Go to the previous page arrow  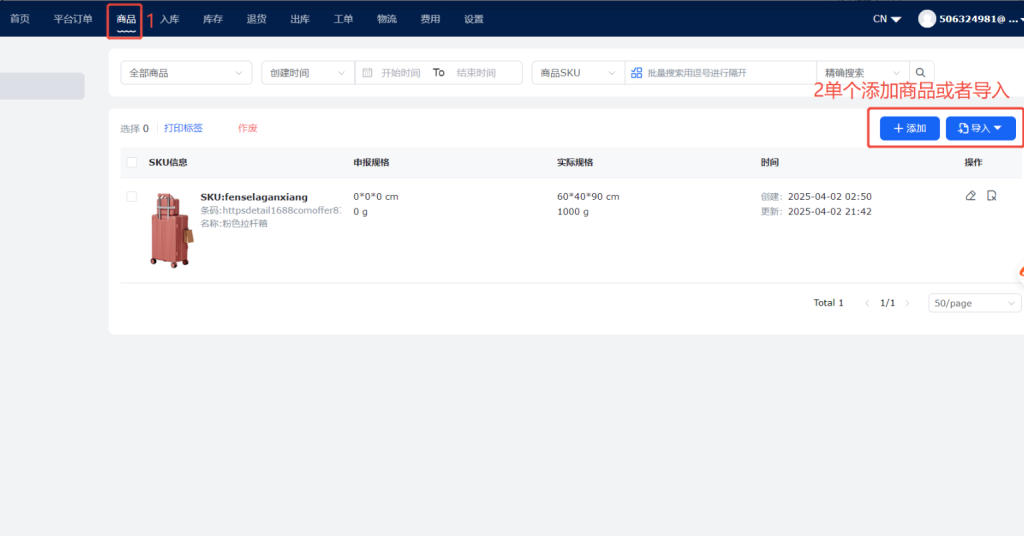867,303
